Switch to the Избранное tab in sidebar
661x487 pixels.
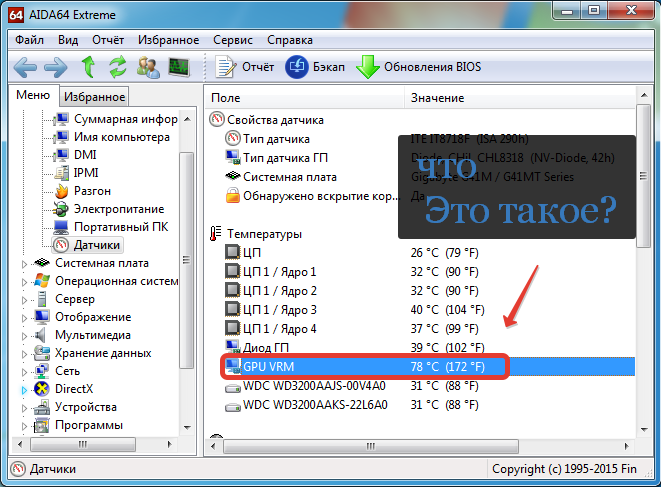pos(94,97)
